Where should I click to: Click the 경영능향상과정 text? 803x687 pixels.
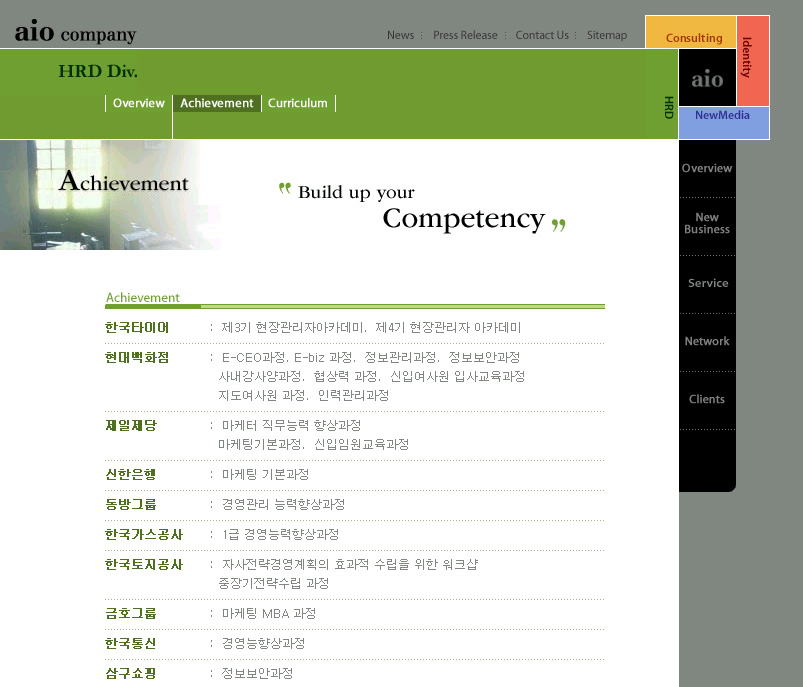coord(263,643)
